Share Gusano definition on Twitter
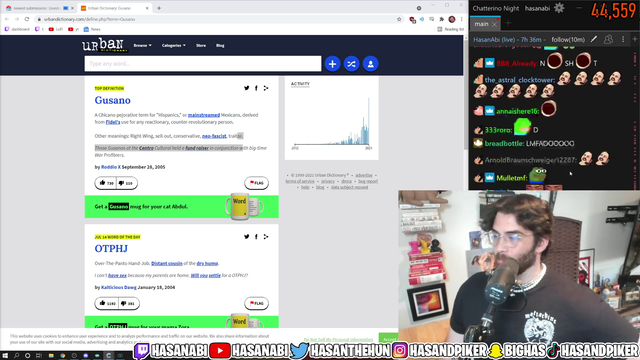The image size is (640, 360). (247, 88)
